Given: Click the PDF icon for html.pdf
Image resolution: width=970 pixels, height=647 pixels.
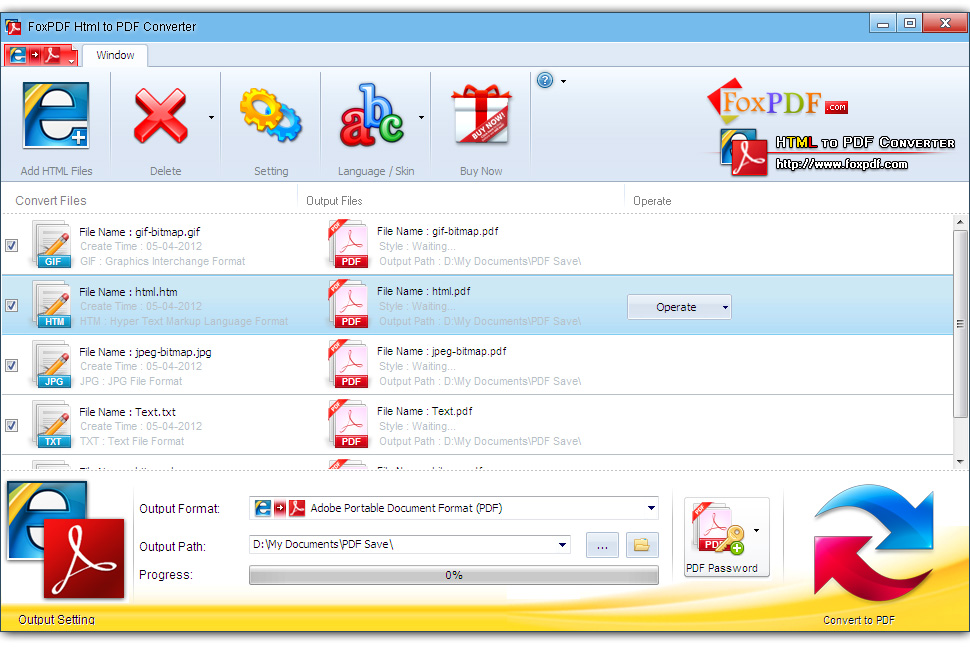Looking at the screenshot, I should pyautogui.click(x=348, y=304).
